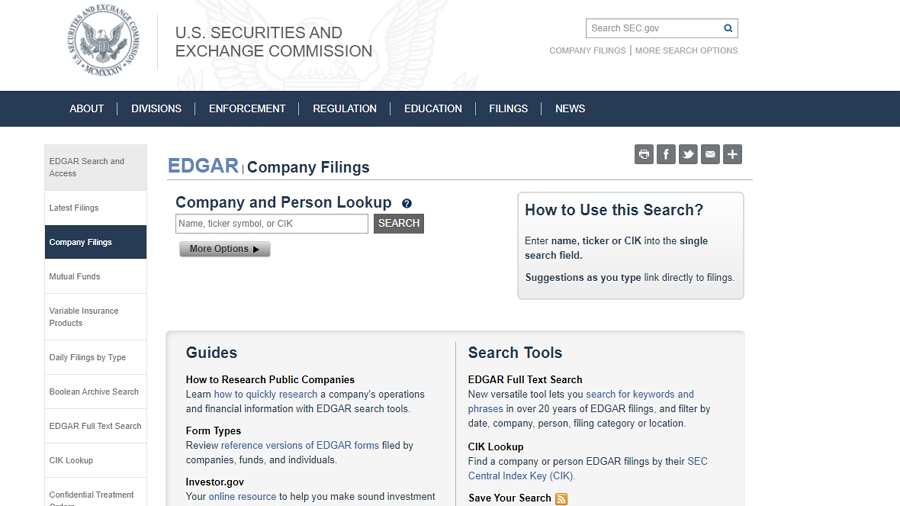This screenshot has height=506, width=900.
Task: Click the SEC seal logo
Action: click(103, 40)
